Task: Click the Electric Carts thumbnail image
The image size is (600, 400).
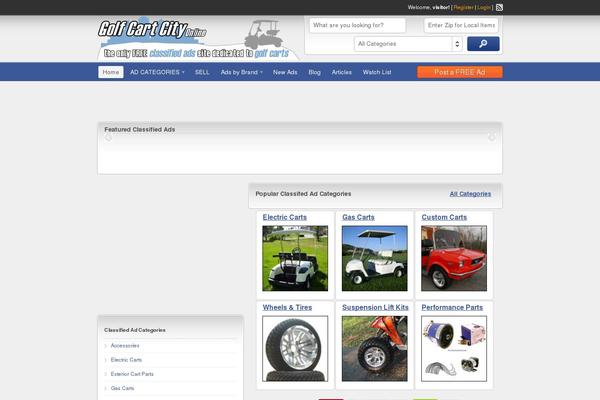Action: pyautogui.click(x=295, y=258)
